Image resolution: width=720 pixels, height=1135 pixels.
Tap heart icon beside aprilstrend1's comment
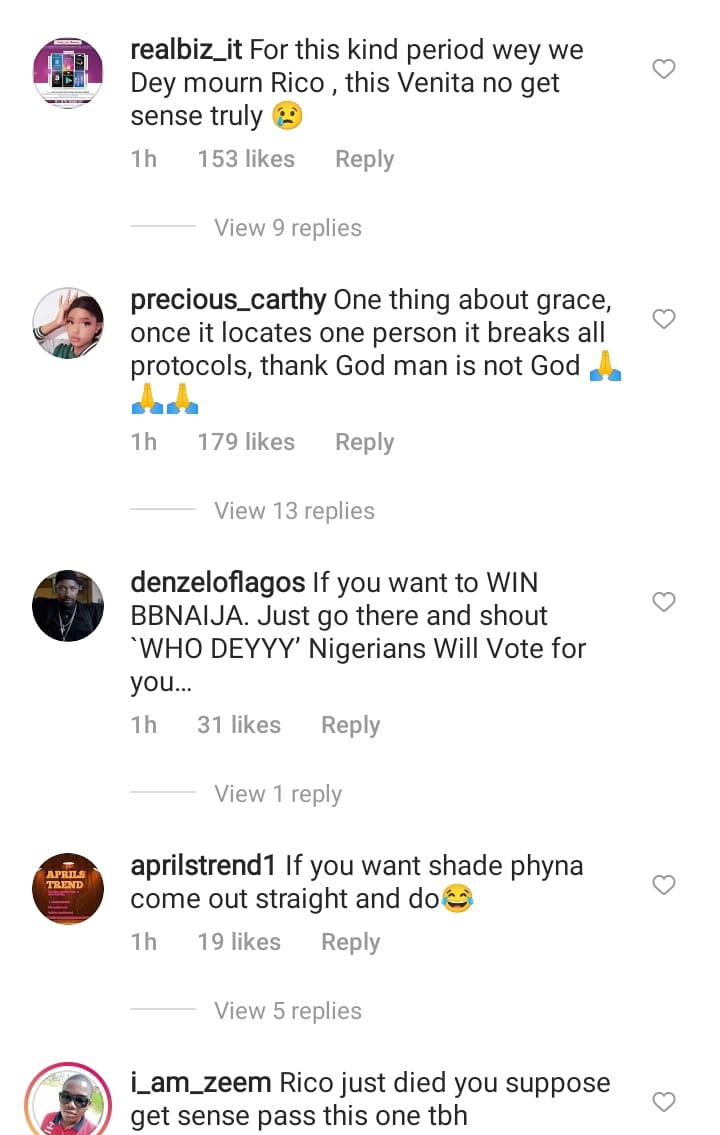pos(664,885)
